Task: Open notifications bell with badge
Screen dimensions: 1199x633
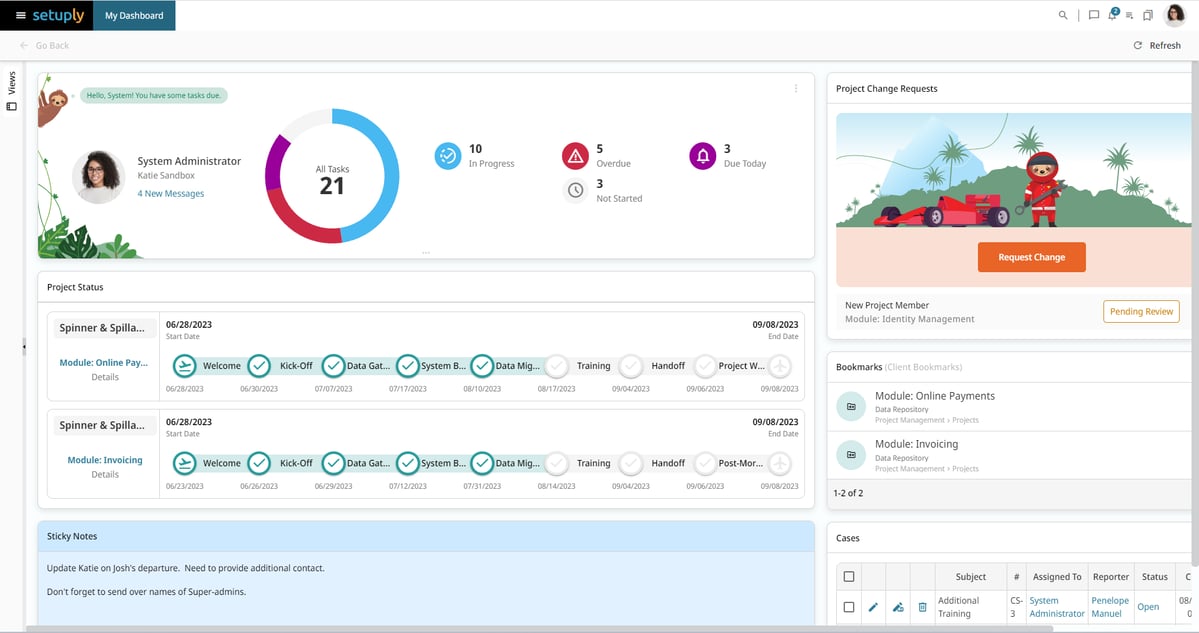Action: (1112, 15)
